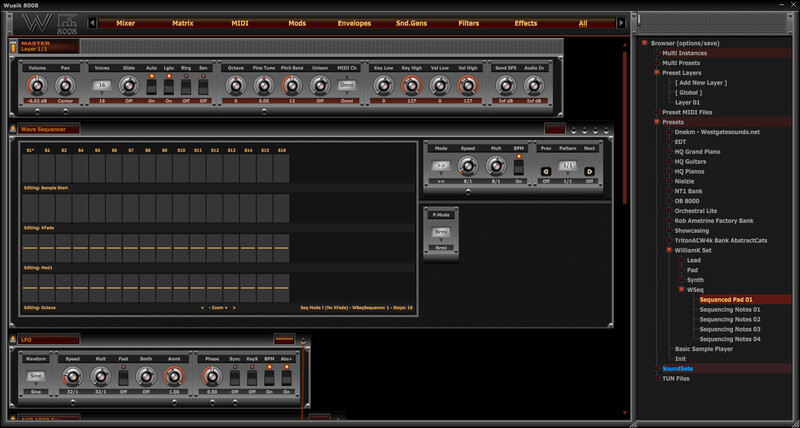Open the Voices dropdown showing 16

102,85
